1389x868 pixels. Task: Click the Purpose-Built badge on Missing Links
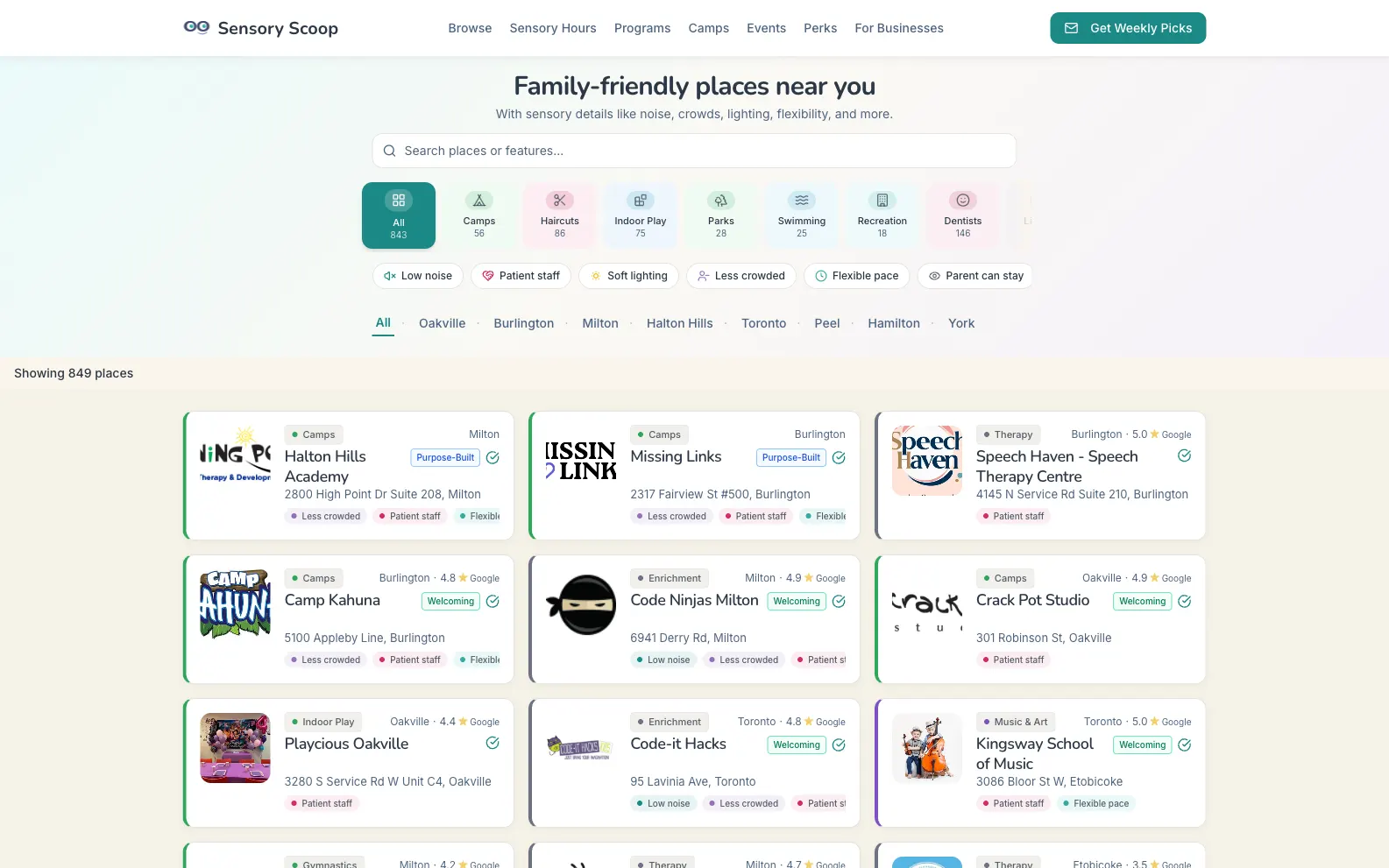tap(791, 457)
